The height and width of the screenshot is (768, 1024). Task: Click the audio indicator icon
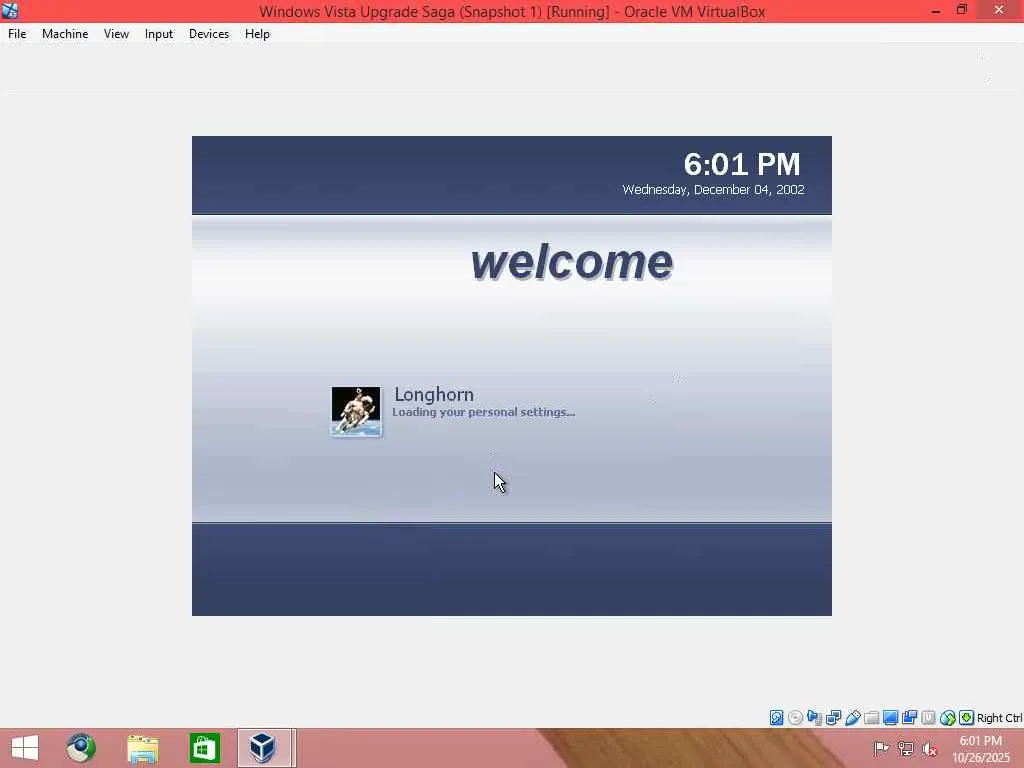click(x=814, y=718)
